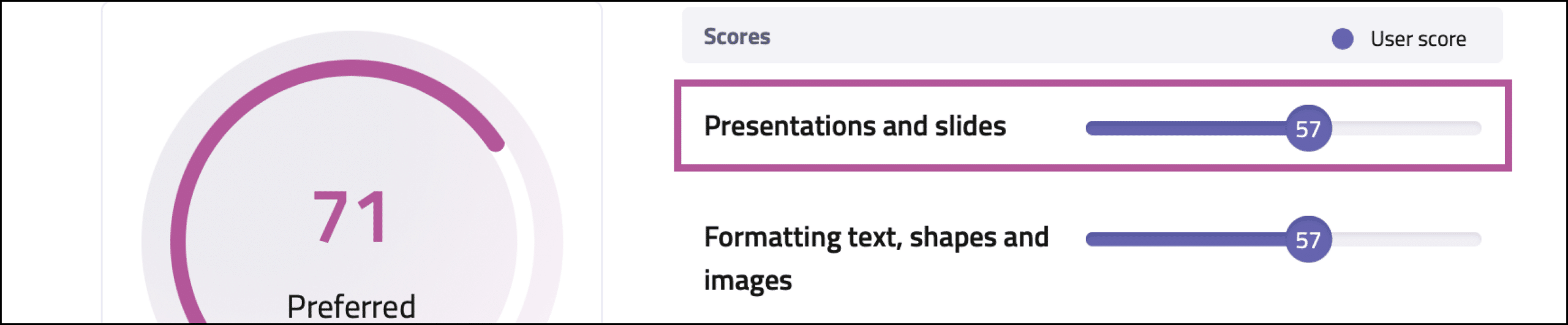Click the User score legend dot

tap(1342, 39)
